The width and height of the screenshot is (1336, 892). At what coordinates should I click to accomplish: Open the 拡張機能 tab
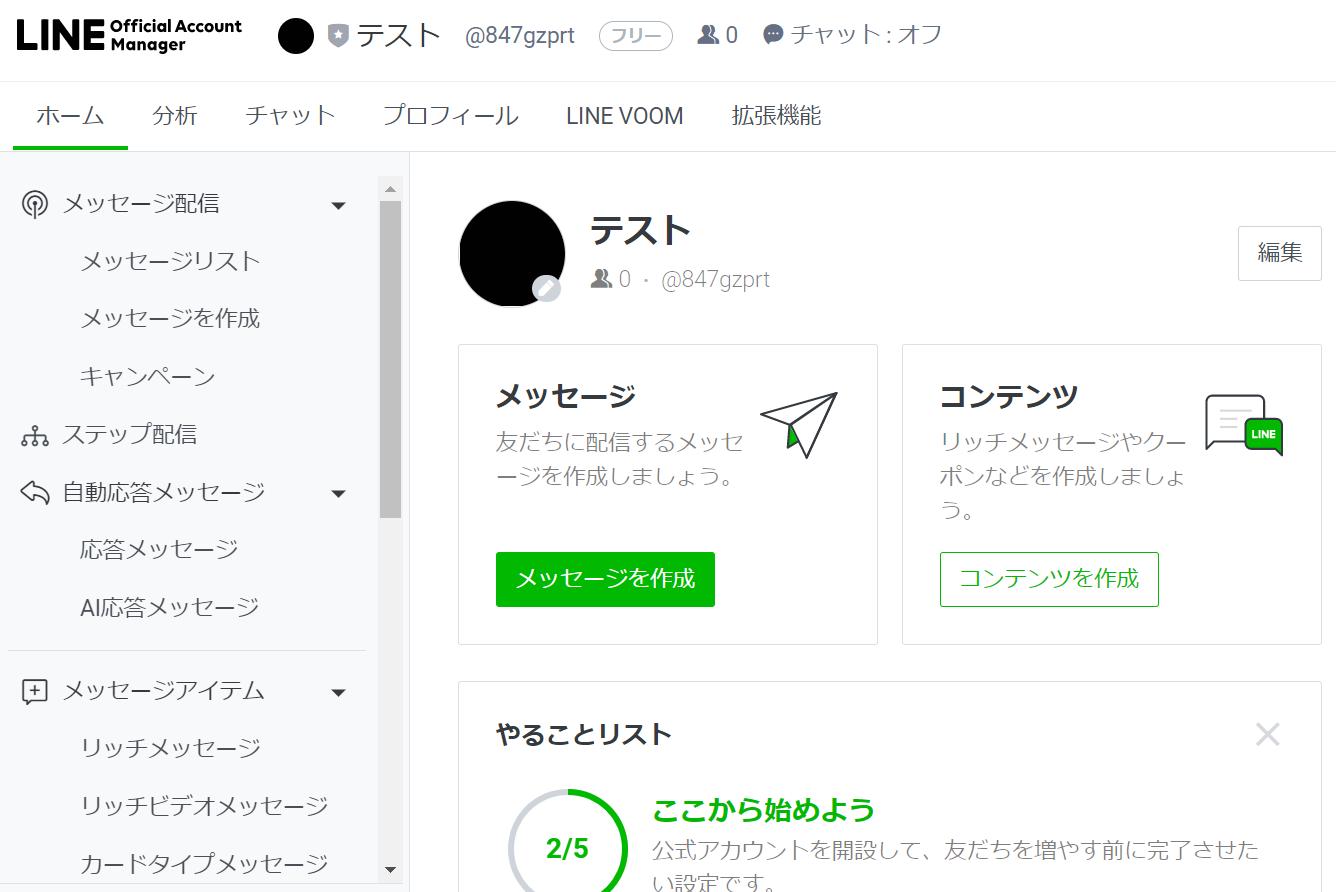click(776, 116)
